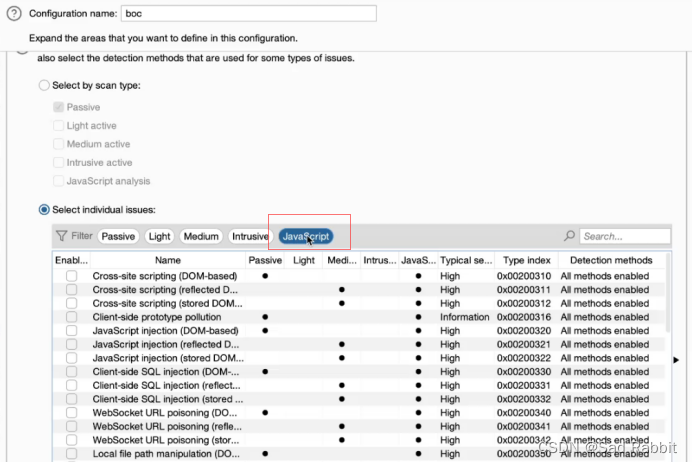Click the right-pointing expand arrow beside table
This screenshot has width=692, height=463.
tap(676, 360)
